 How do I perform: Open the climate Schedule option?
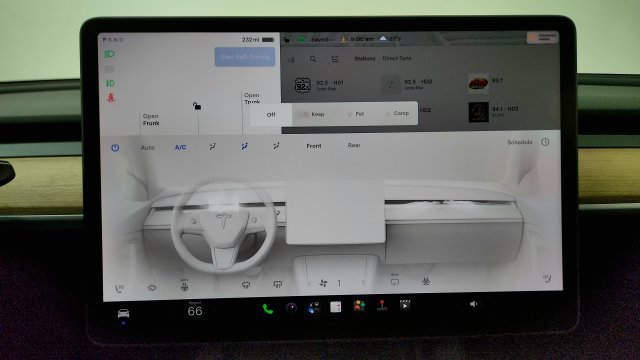[x=520, y=142]
